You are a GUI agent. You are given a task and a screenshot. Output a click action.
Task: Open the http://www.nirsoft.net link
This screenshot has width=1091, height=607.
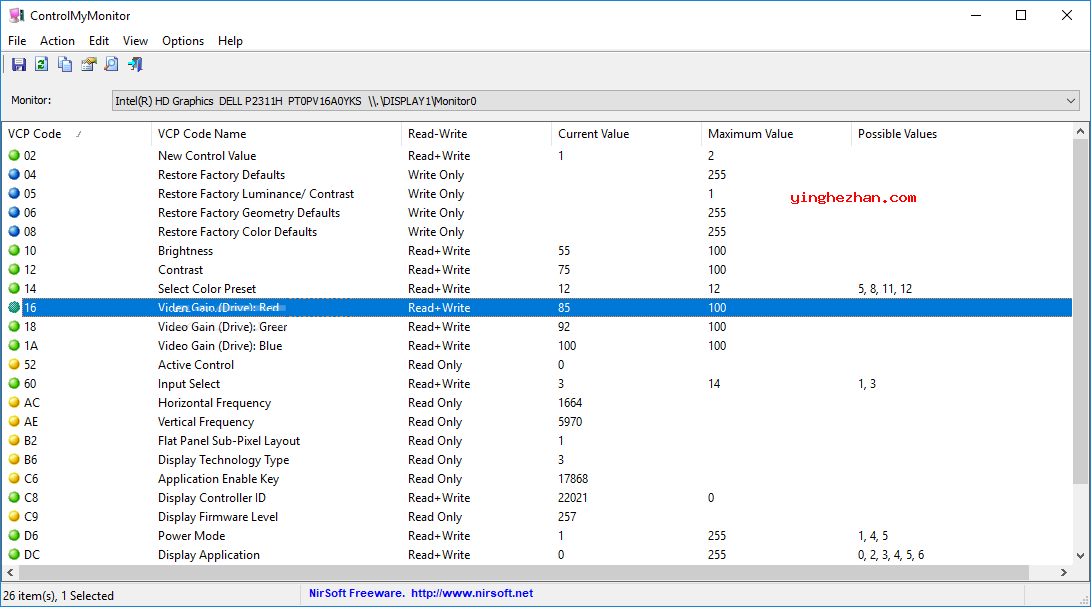pyautogui.click(x=472, y=593)
